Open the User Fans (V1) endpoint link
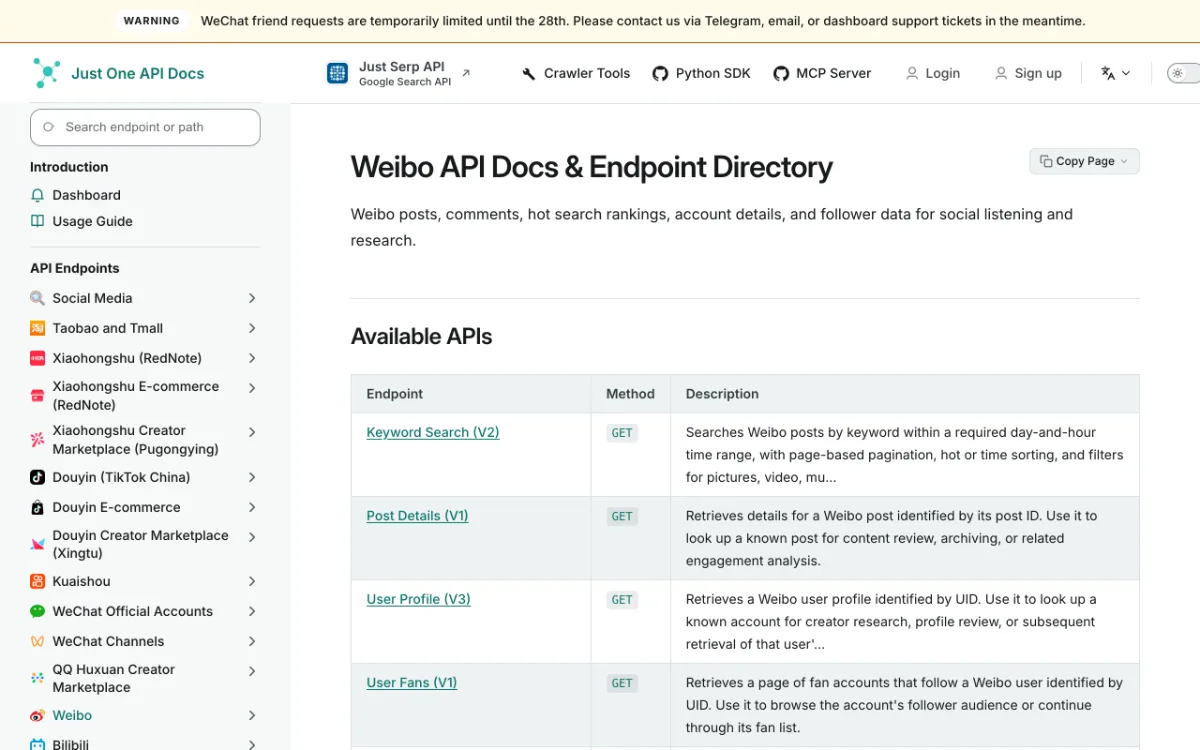Image resolution: width=1200 pixels, height=750 pixels. point(412,683)
